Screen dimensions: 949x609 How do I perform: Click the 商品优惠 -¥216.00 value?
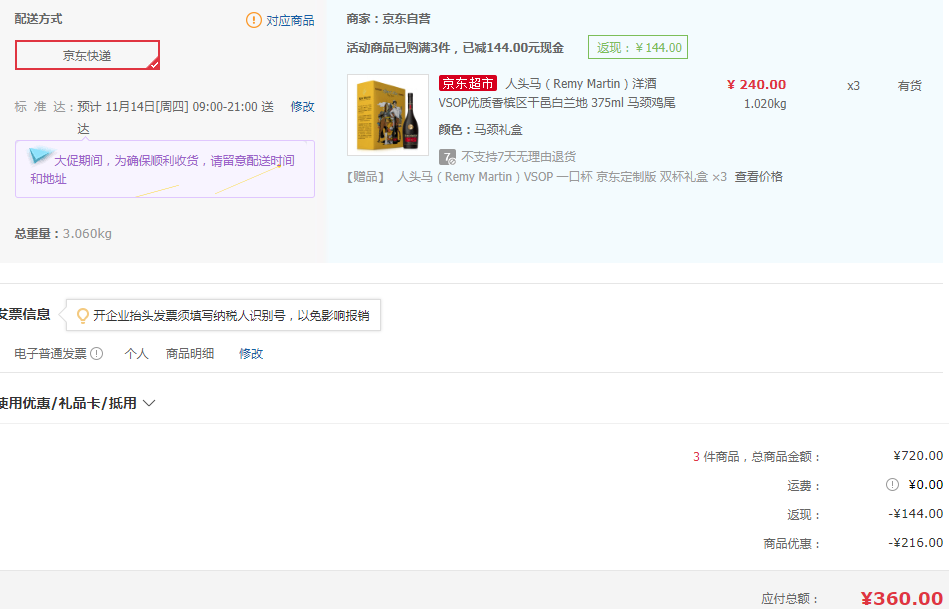pos(916,543)
